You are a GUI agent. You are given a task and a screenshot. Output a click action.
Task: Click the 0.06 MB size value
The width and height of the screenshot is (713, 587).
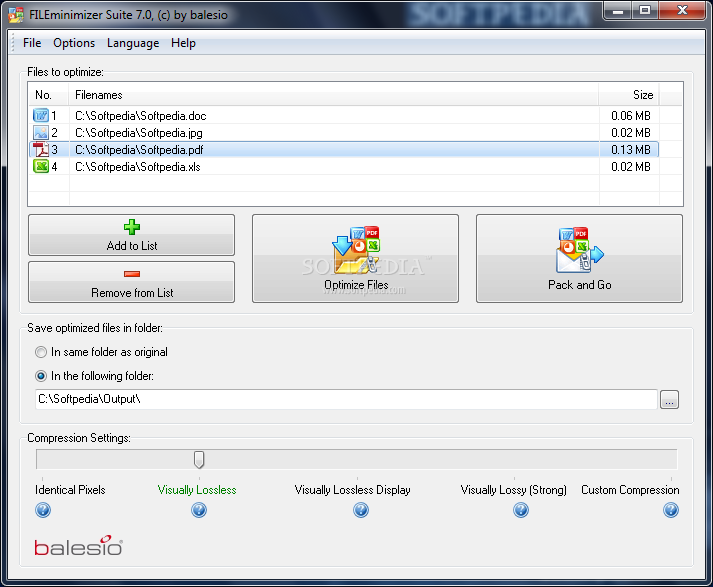point(631,115)
